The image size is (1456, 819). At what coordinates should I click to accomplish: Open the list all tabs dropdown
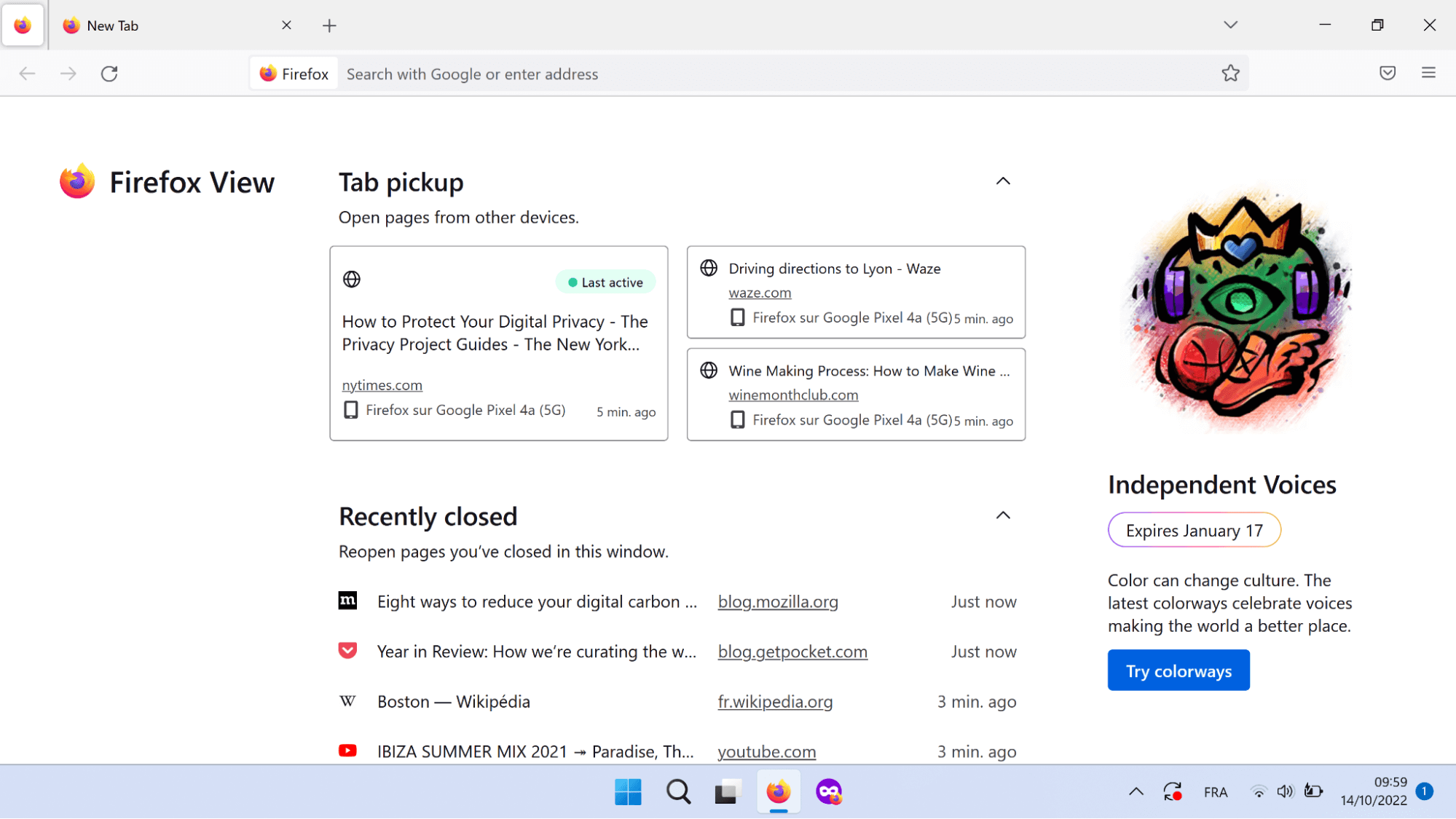click(1229, 24)
